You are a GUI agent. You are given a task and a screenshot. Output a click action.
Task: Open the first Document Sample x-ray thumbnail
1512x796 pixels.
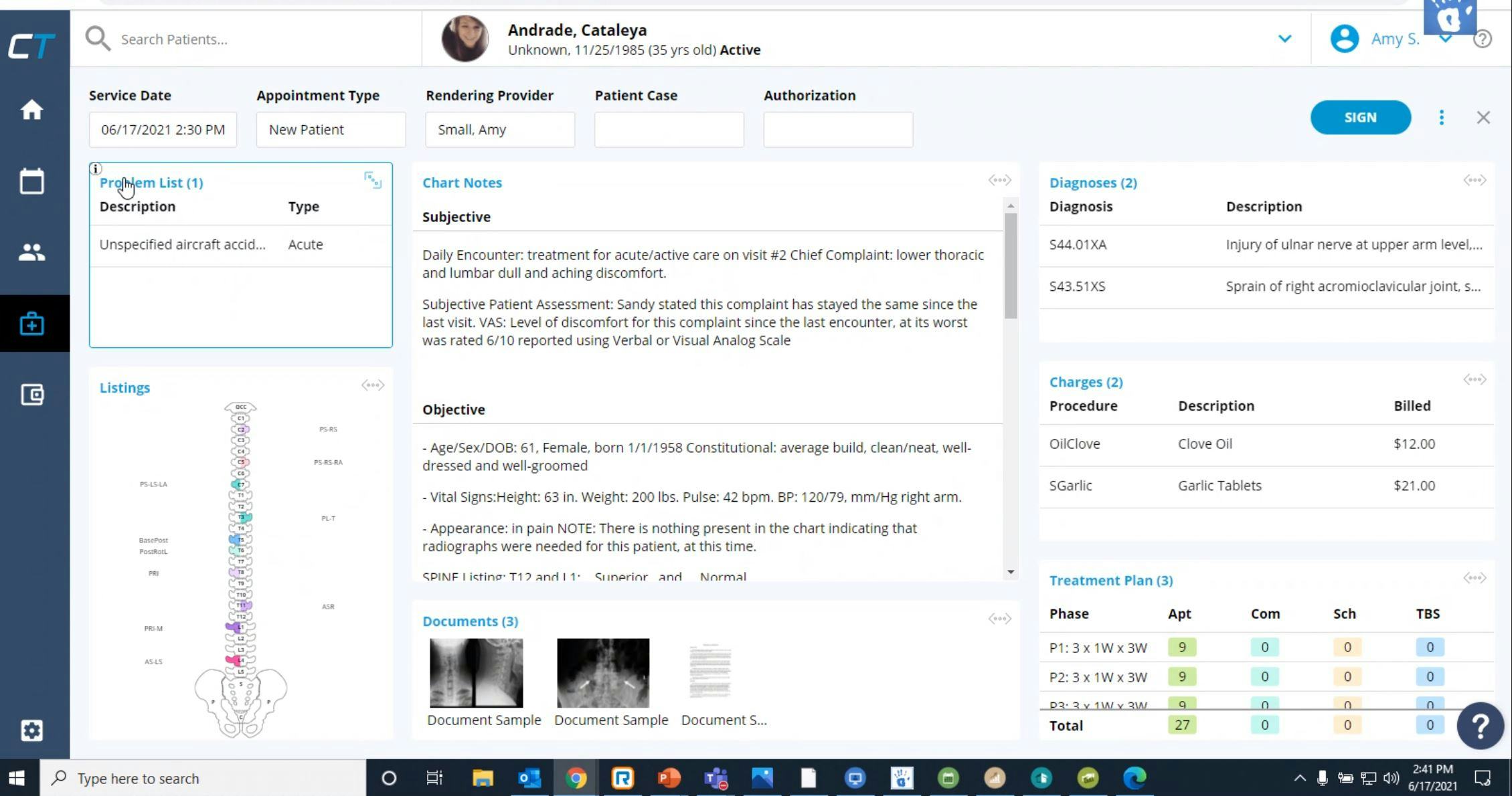(x=476, y=672)
